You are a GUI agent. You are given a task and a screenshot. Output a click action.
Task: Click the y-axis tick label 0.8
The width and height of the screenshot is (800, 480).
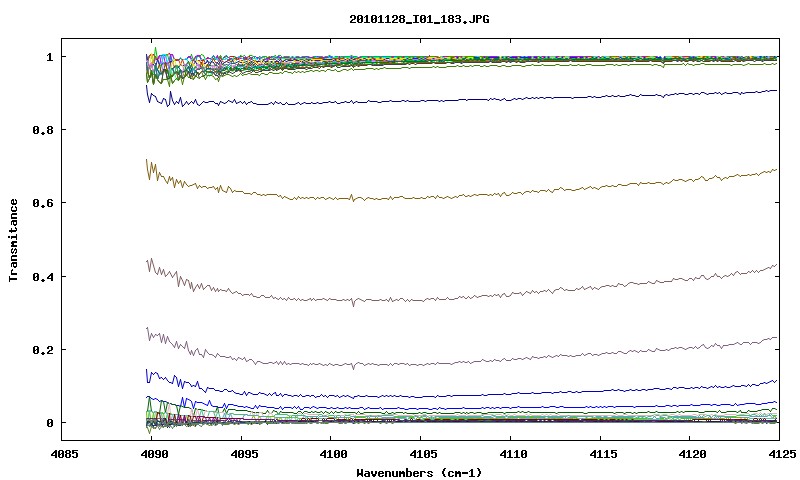point(43,130)
